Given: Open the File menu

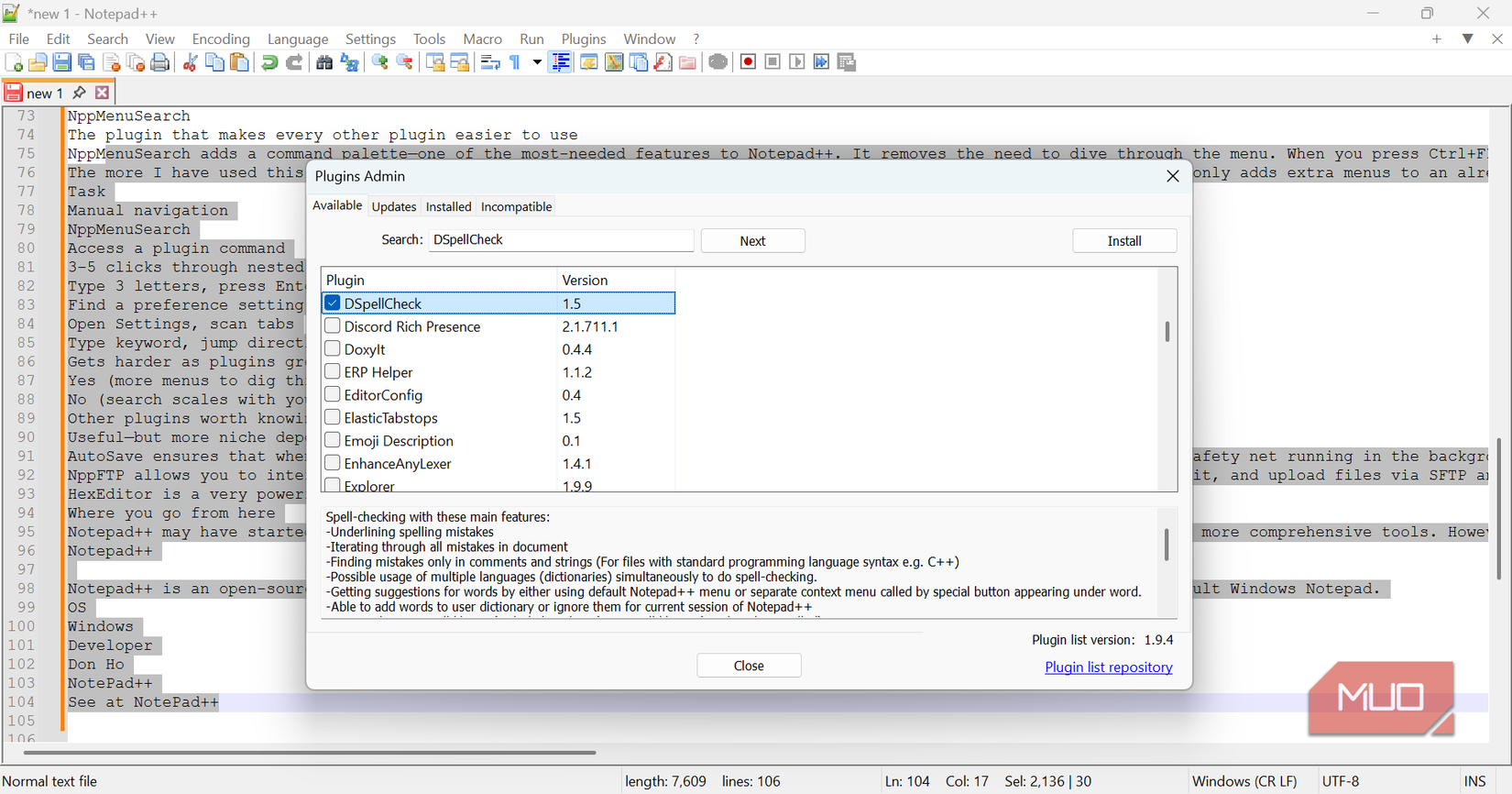Looking at the screenshot, I should pyautogui.click(x=18, y=39).
